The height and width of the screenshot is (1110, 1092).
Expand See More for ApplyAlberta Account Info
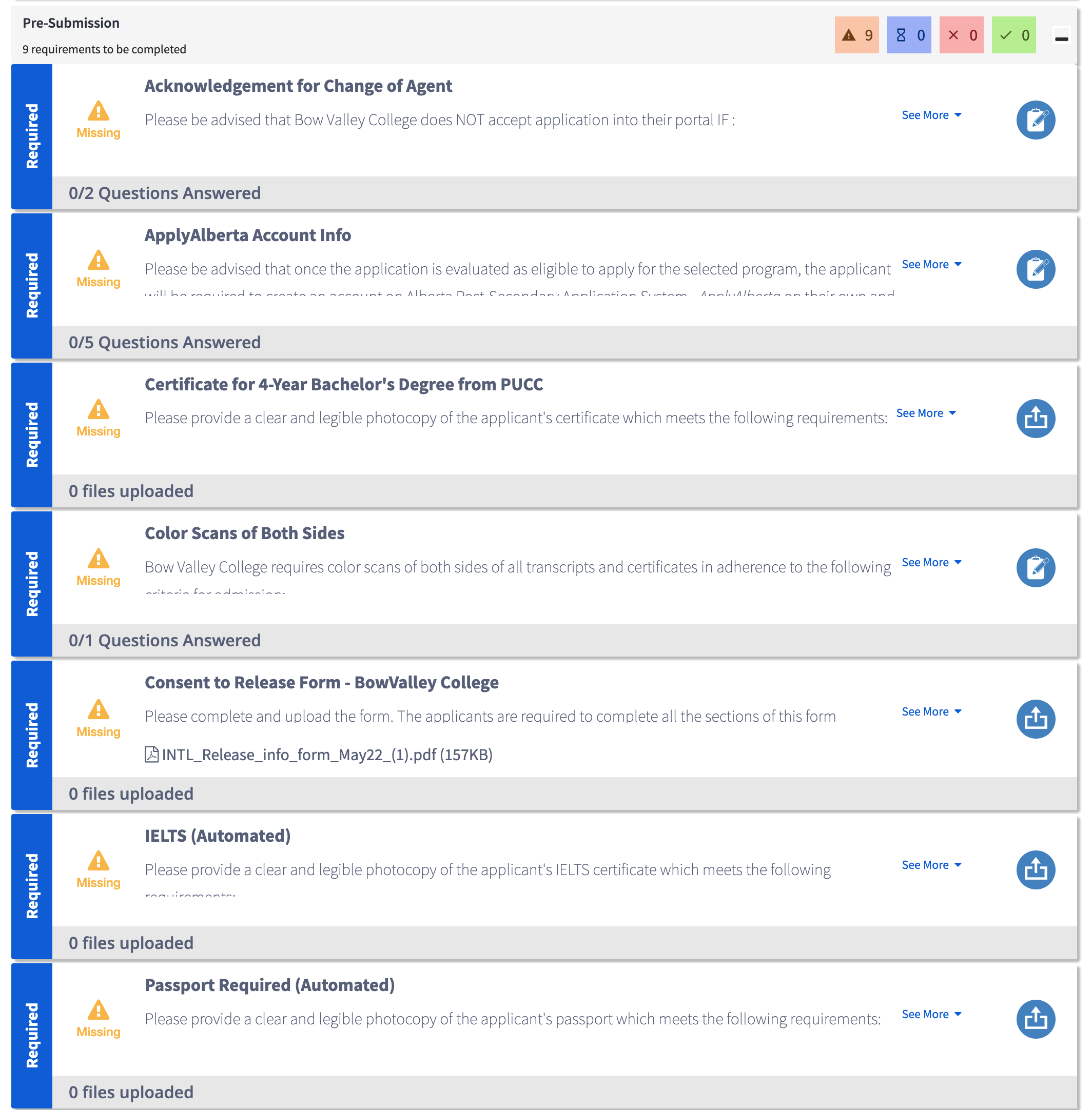click(x=931, y=264)
